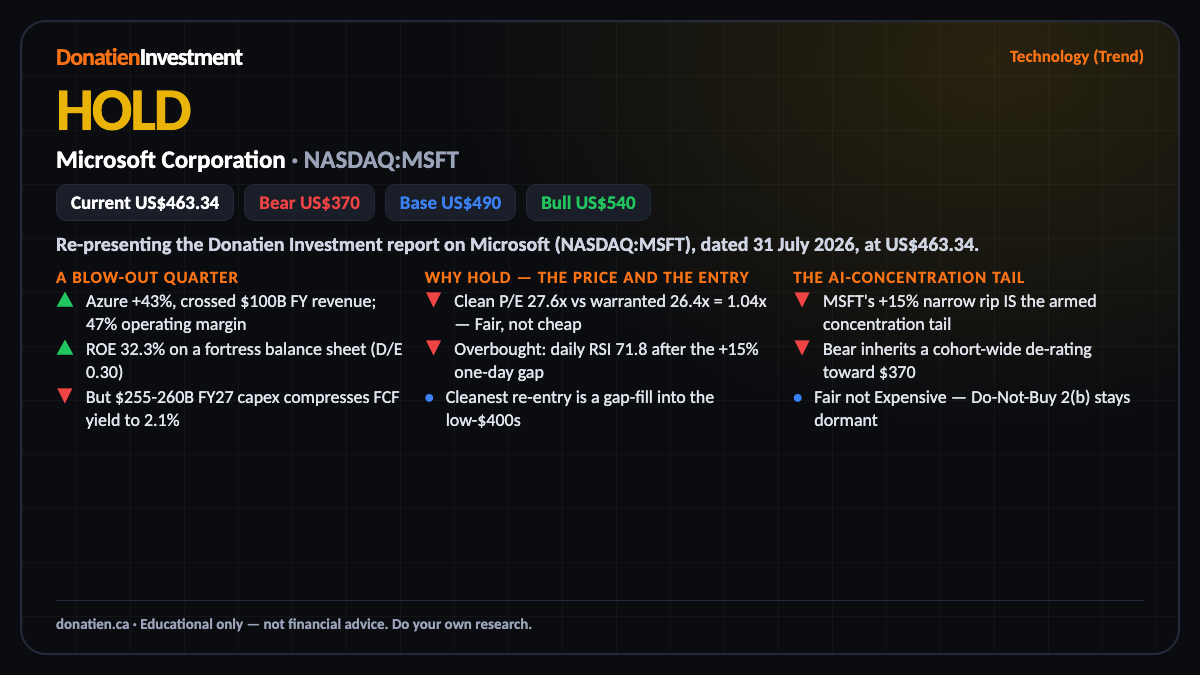Image resolution: width=1200 pixels, height=675 pixels.
Task: Click the red triangle beside Bear inherits de-rating
Action: point(802,348)
